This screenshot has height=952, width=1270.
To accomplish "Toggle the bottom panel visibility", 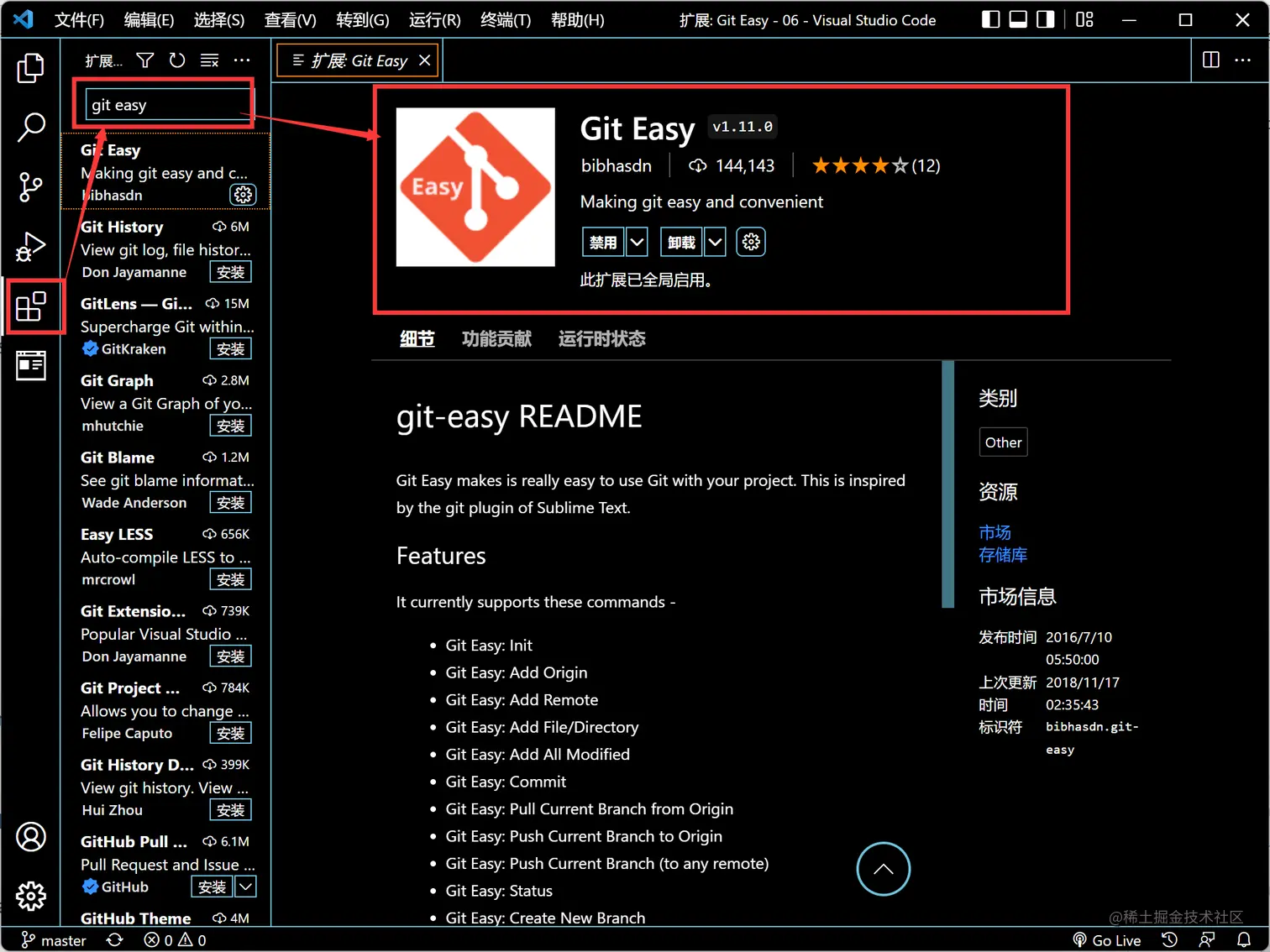I will [x=1017, y=19].
